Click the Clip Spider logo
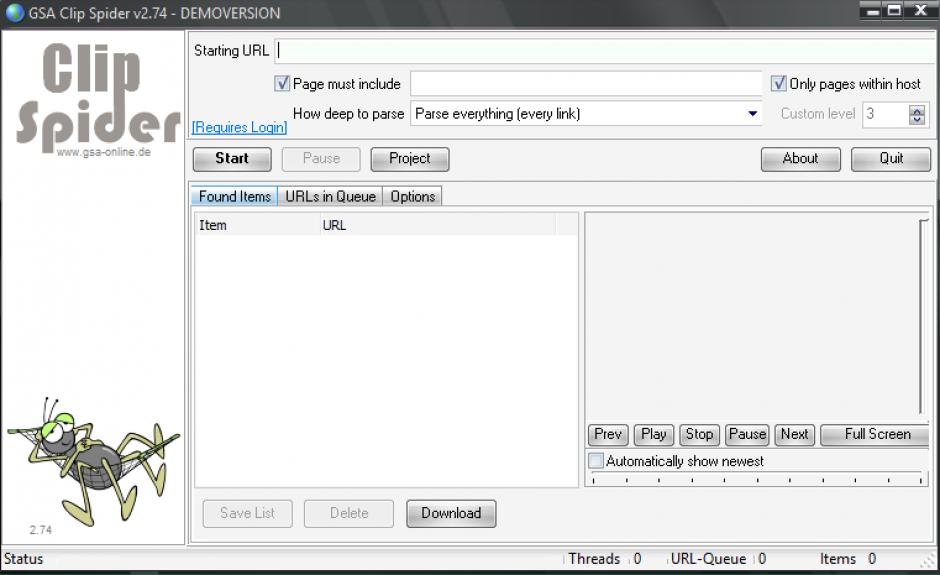Screen dimensions: 940x575 tap(99, 100)
